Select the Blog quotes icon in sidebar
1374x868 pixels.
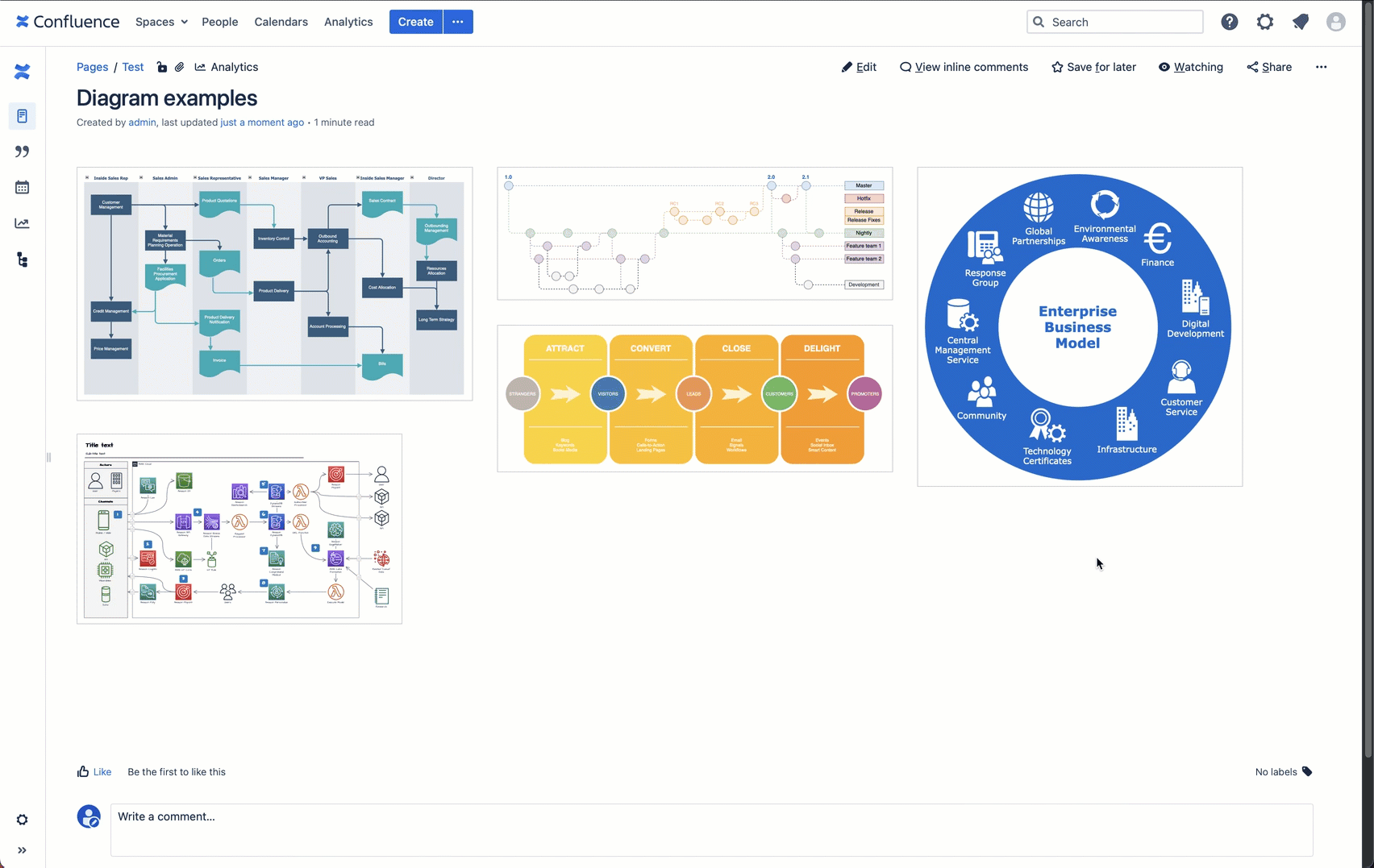pos(22,152)
